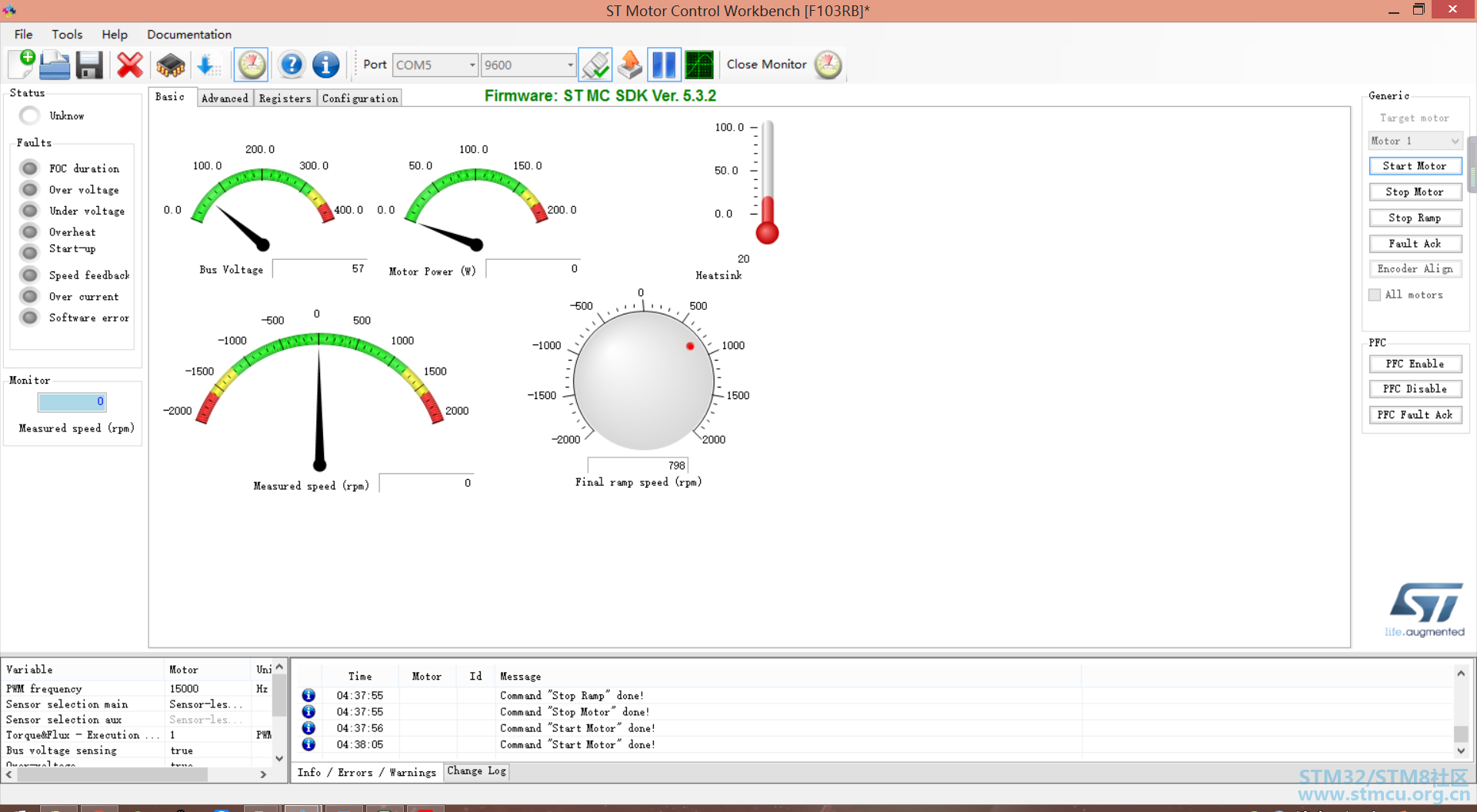The height and width of the screenshot is (812, 1477).
Task: Click info icon of 04:37:56 log row
Action: pyautogui.click(x=308, y=728)
